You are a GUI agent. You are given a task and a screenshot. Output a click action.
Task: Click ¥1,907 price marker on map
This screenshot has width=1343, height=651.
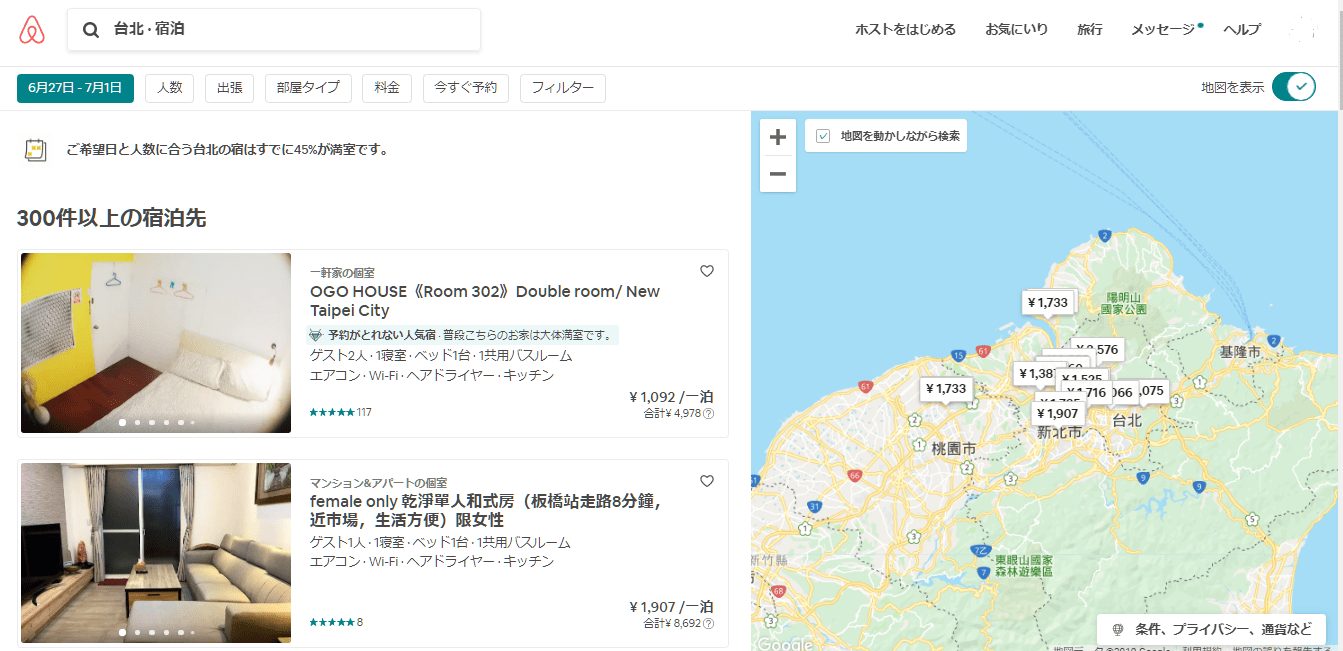[x=1057, y=414]
